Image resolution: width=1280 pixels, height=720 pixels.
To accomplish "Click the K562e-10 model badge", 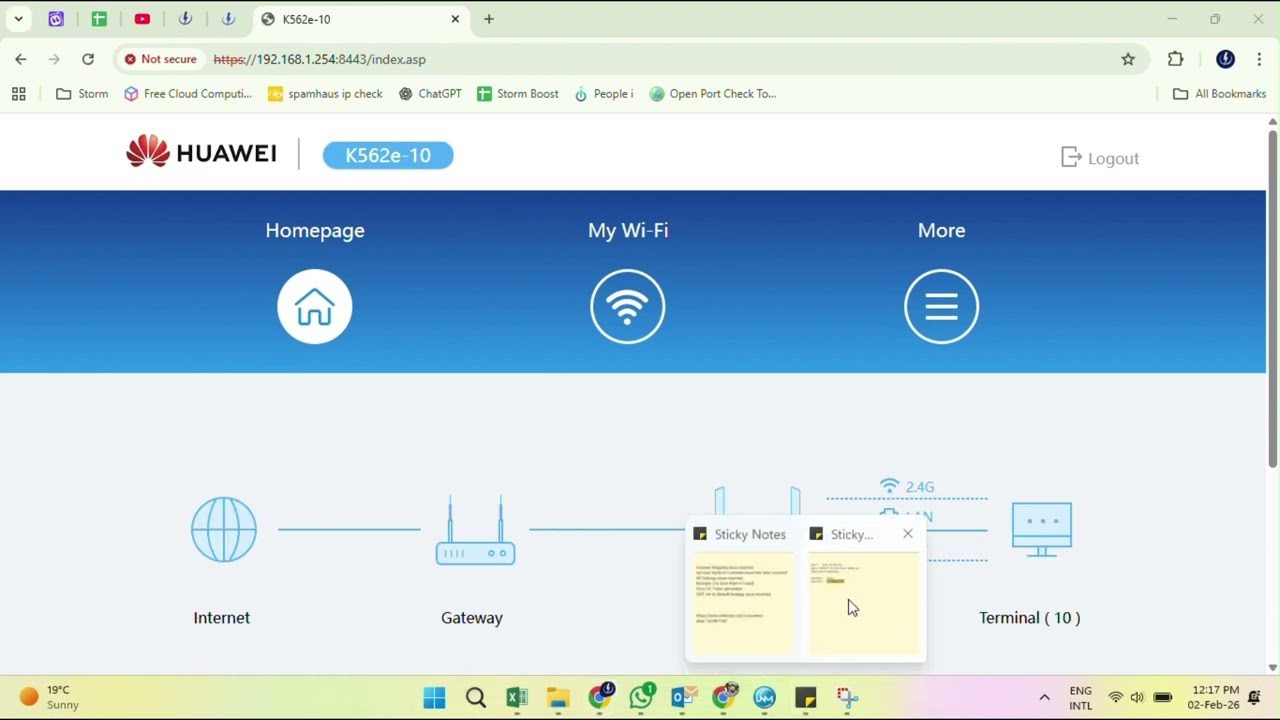I will [x=388, y=155].
